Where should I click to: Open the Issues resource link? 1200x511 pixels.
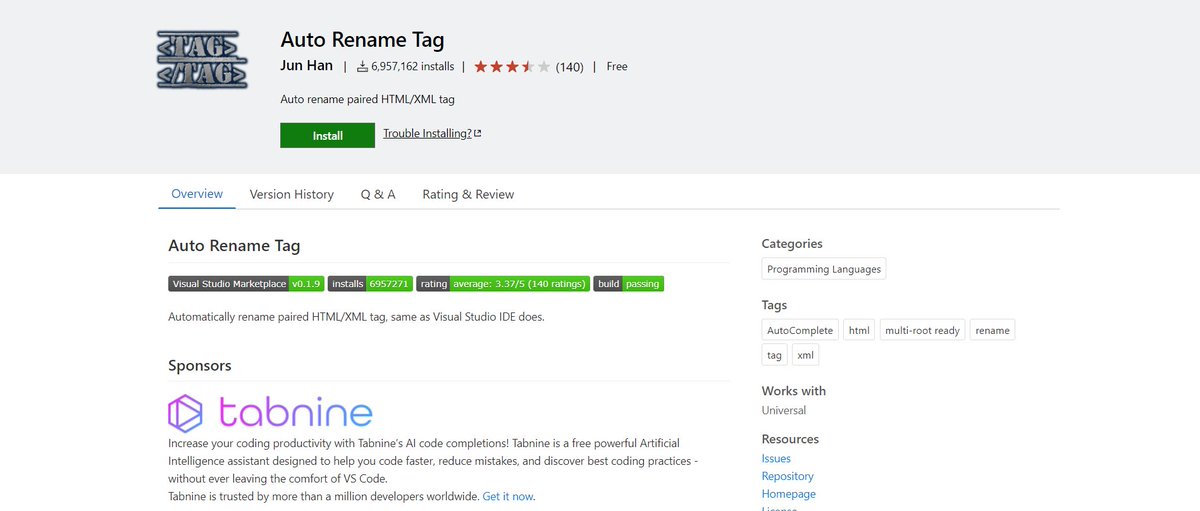tap(776, 458)
